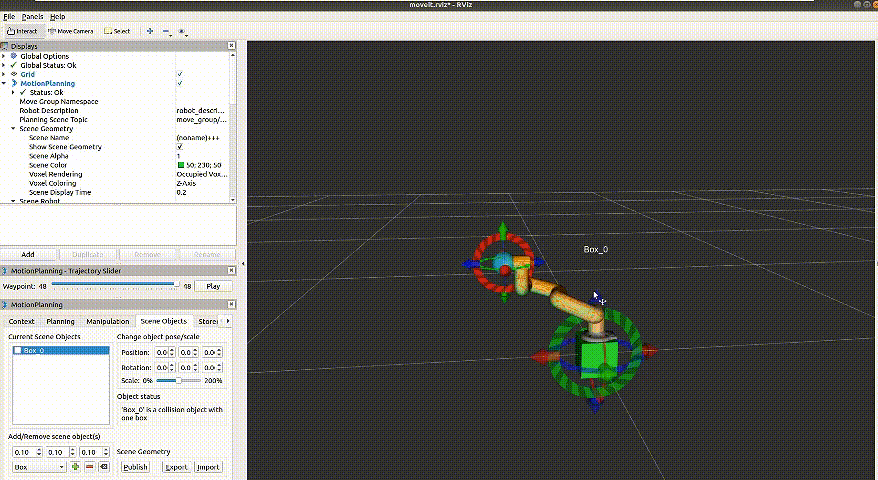
Task: Click the first Rotation input field
Action: point(165,367)
